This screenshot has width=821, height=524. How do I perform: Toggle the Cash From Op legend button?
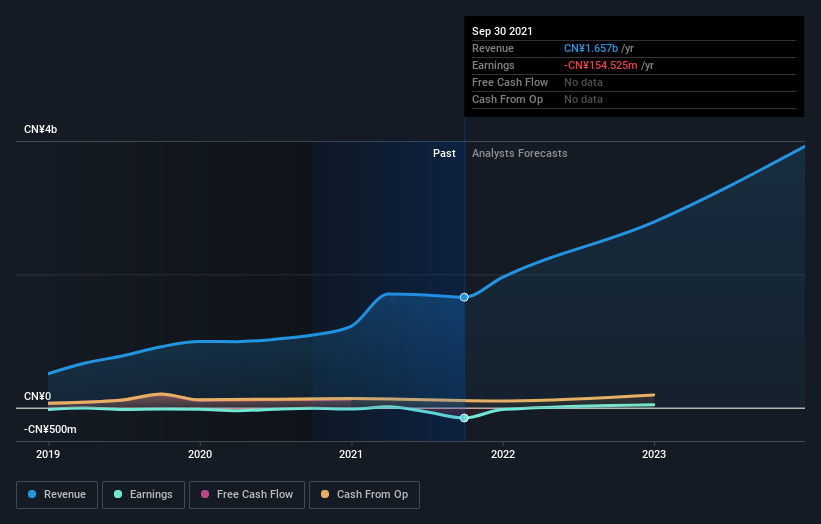364,495
